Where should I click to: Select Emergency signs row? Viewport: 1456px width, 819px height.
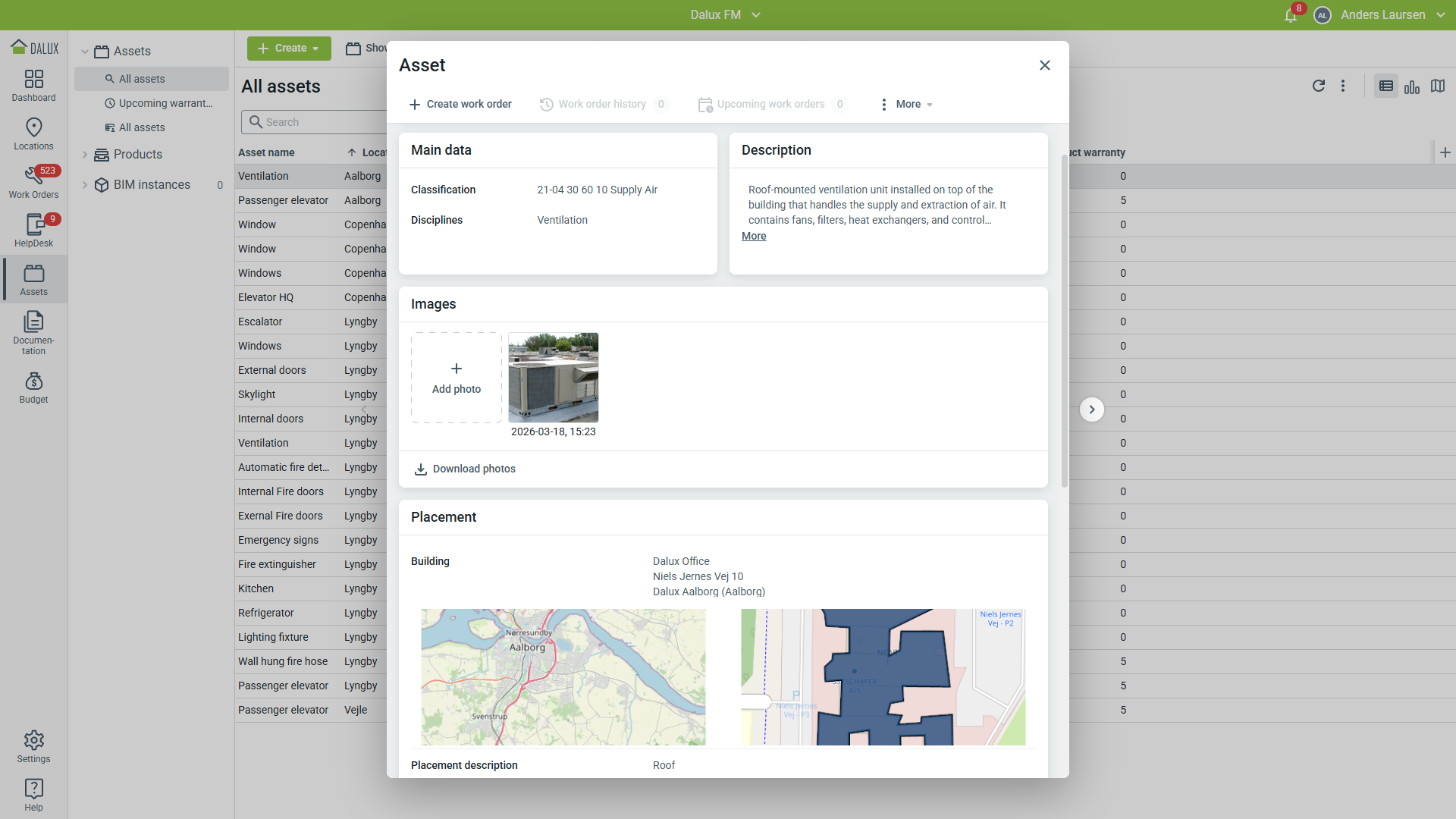click(x=311, y=540)
